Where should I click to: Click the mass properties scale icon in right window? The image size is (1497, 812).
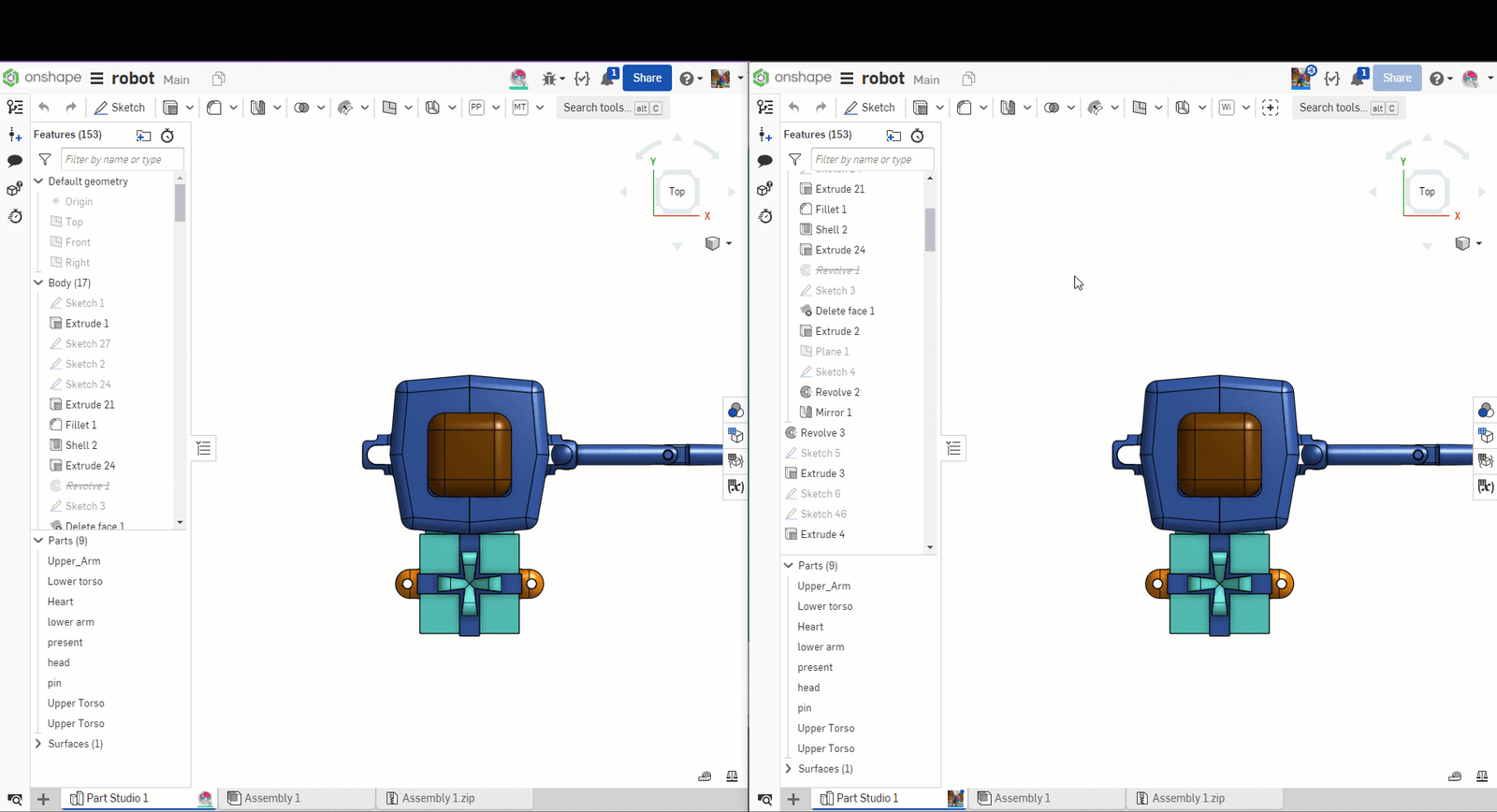tap(1482, 776)
